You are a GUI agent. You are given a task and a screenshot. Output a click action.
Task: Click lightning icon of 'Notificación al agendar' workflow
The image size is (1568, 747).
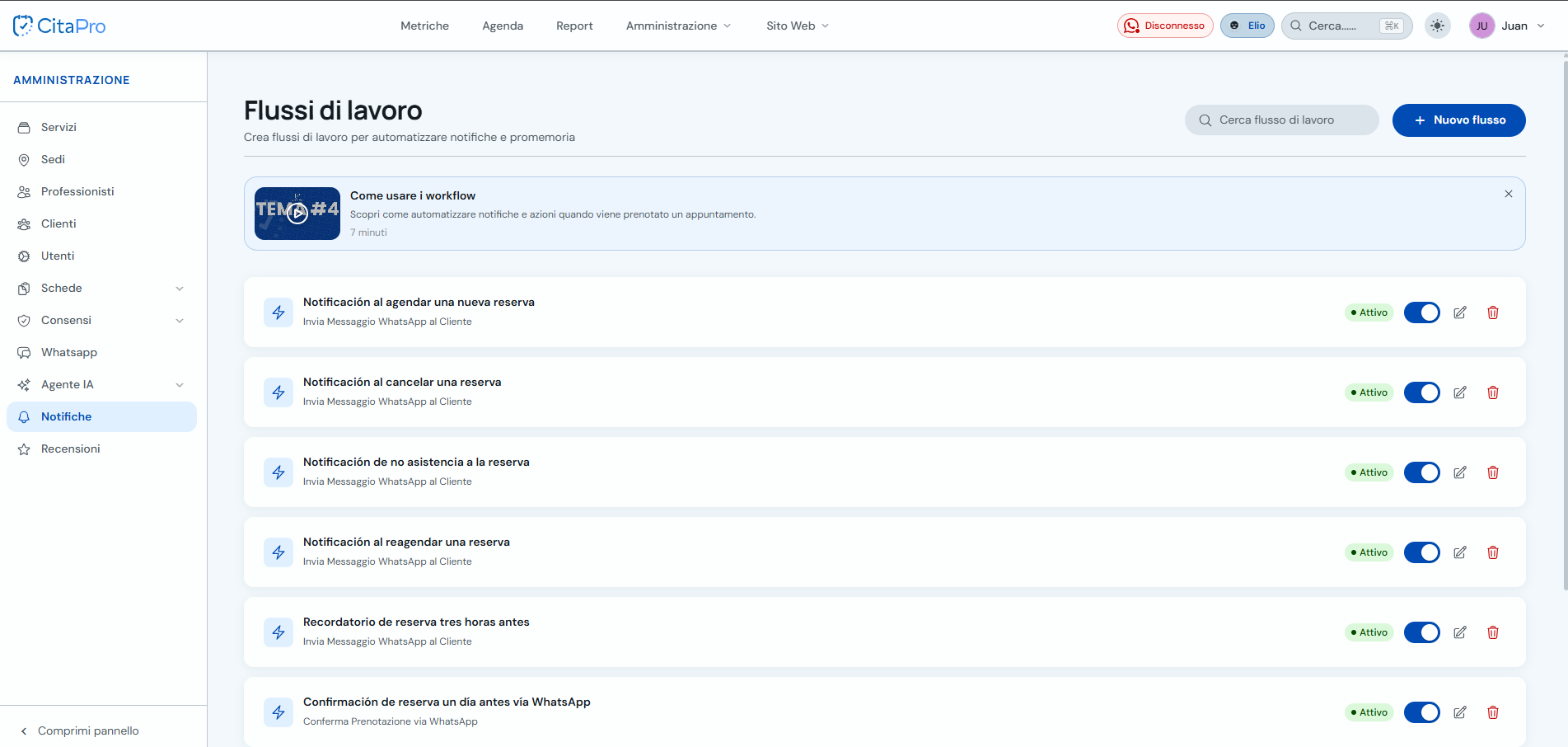coord(278,312)
